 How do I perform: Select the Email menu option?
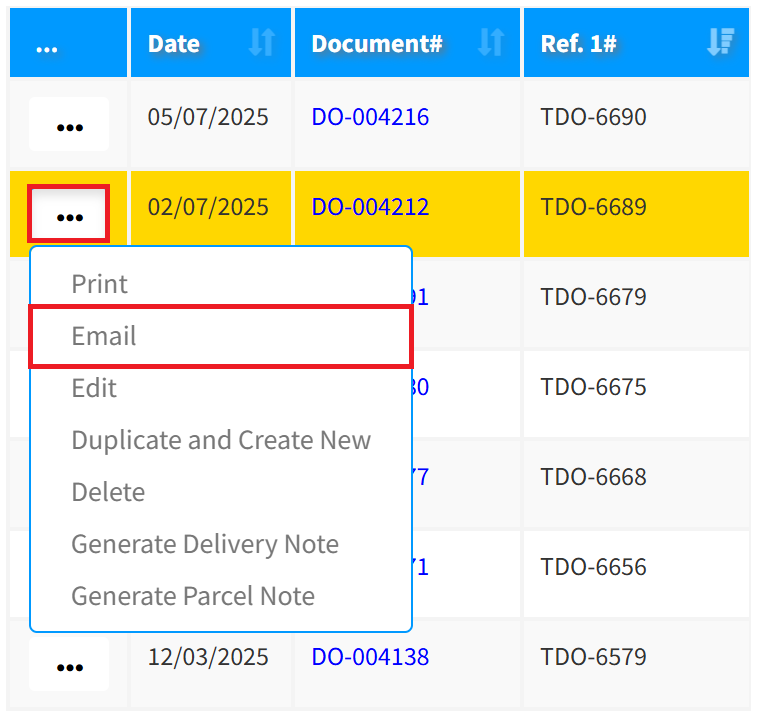tap(104, 336)
